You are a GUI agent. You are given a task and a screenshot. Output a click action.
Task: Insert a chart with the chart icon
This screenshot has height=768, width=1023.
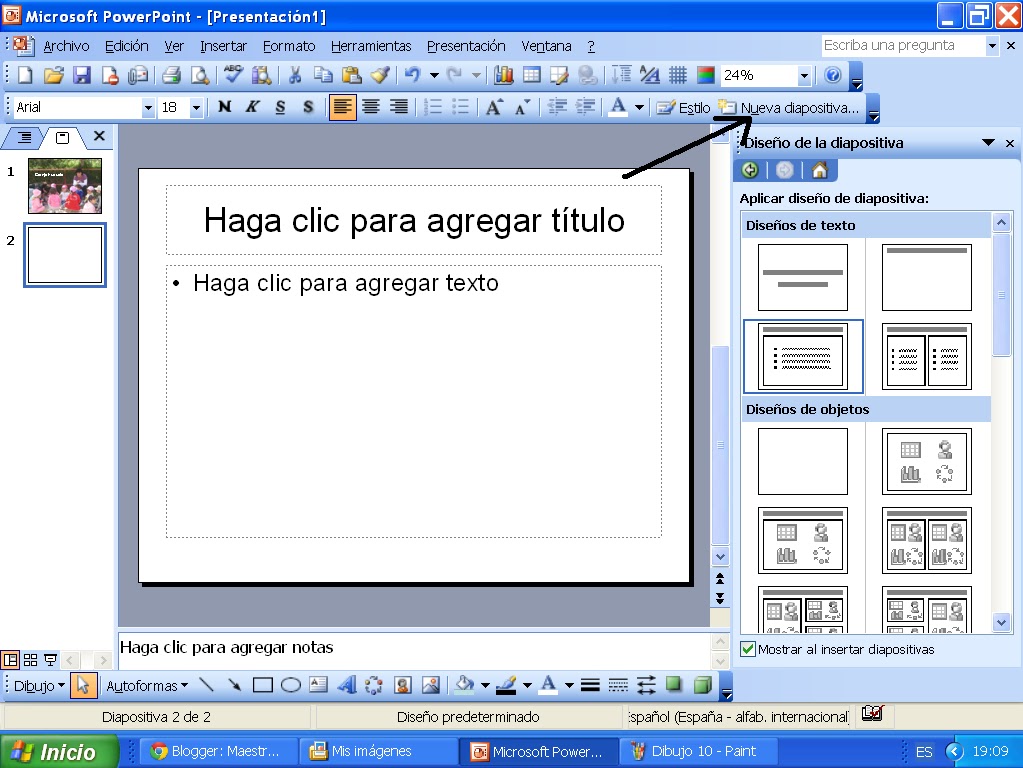click(502, 75)
